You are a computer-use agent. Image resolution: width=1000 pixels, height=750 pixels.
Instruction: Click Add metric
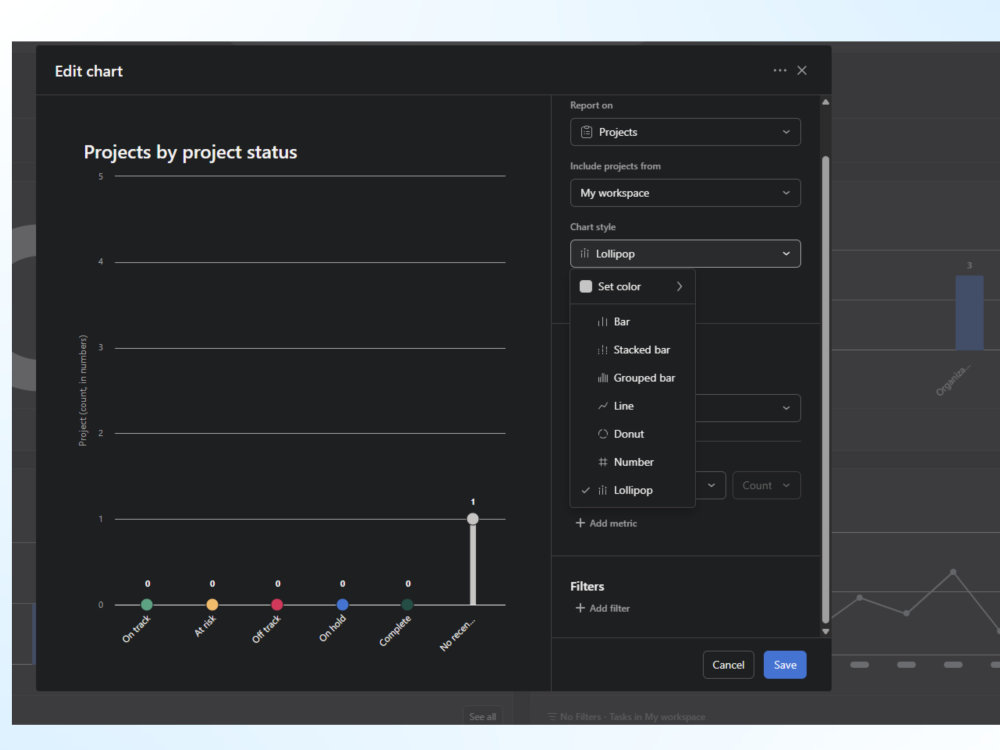click(606, 523)
